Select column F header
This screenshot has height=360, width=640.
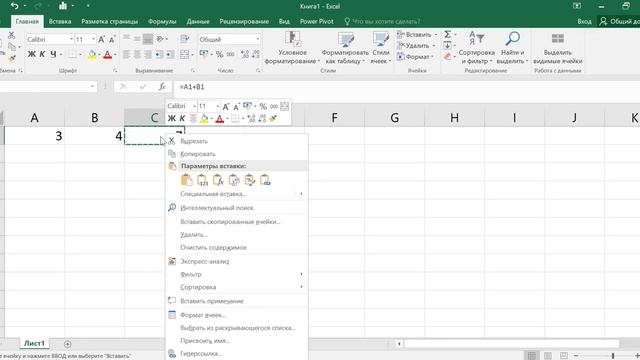pyautogui.click(x=334, y=118)
